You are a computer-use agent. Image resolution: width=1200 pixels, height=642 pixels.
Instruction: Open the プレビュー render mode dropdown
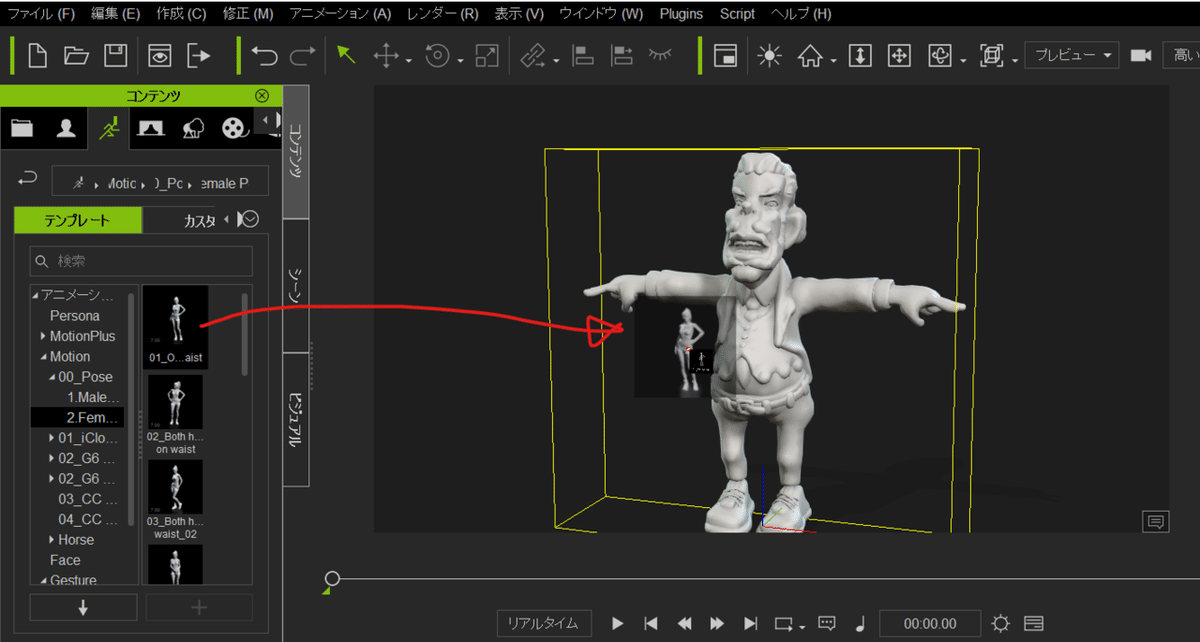(1072, 56)
